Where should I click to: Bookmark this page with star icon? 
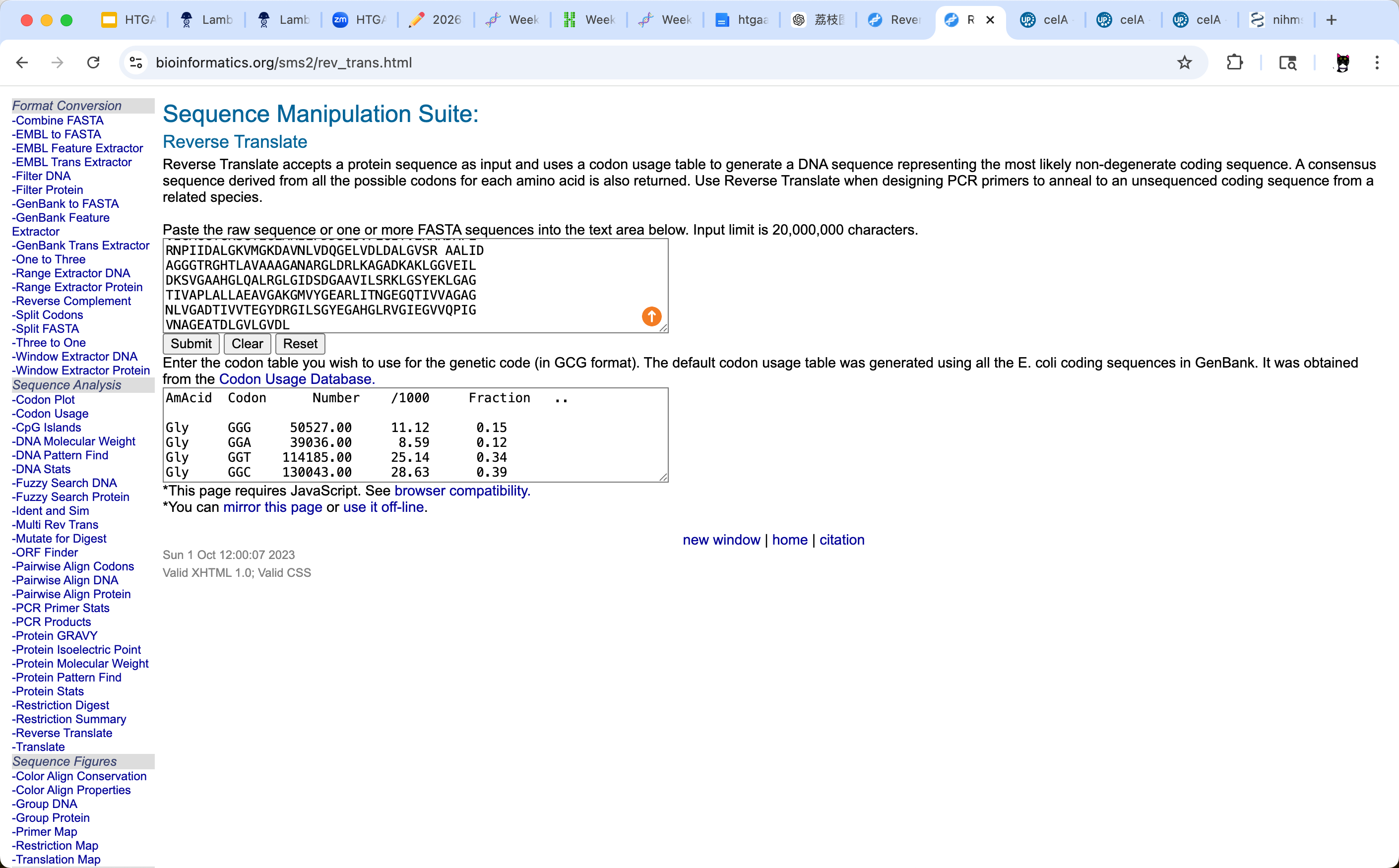pyautogui.click(x=1184, y=62)
